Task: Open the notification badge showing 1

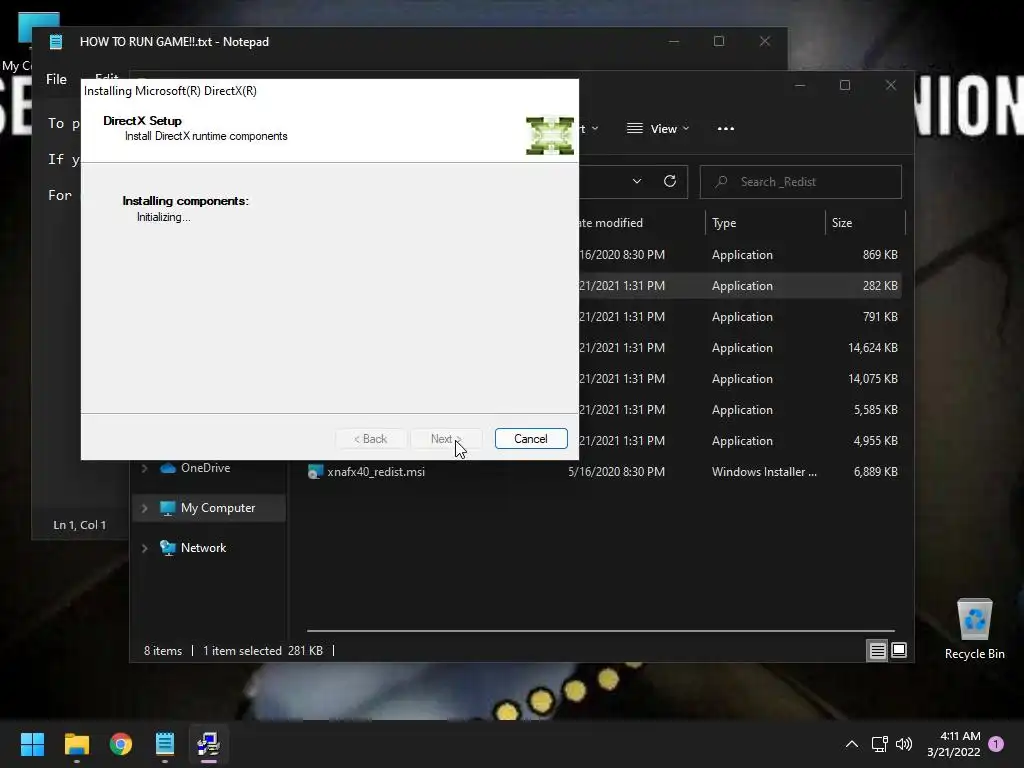Action: (996, 744)
